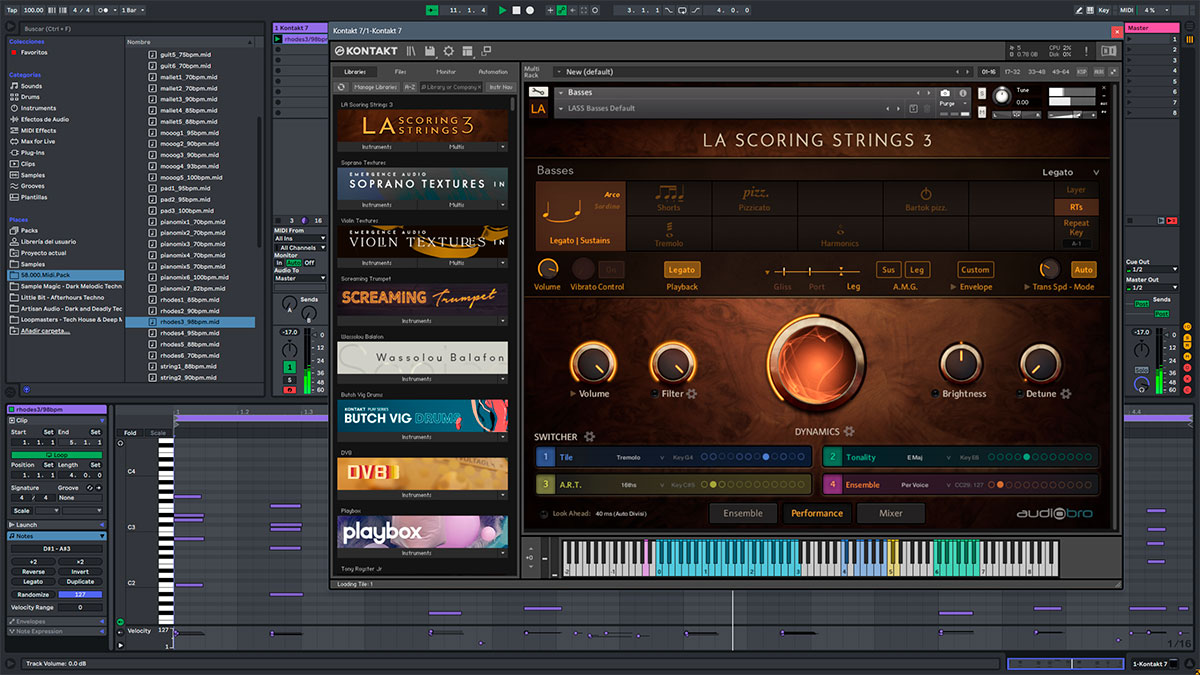Screen dimensions: 1200x675
Task: Stop playback in the transport bar
Action: (x=516, y=10)
